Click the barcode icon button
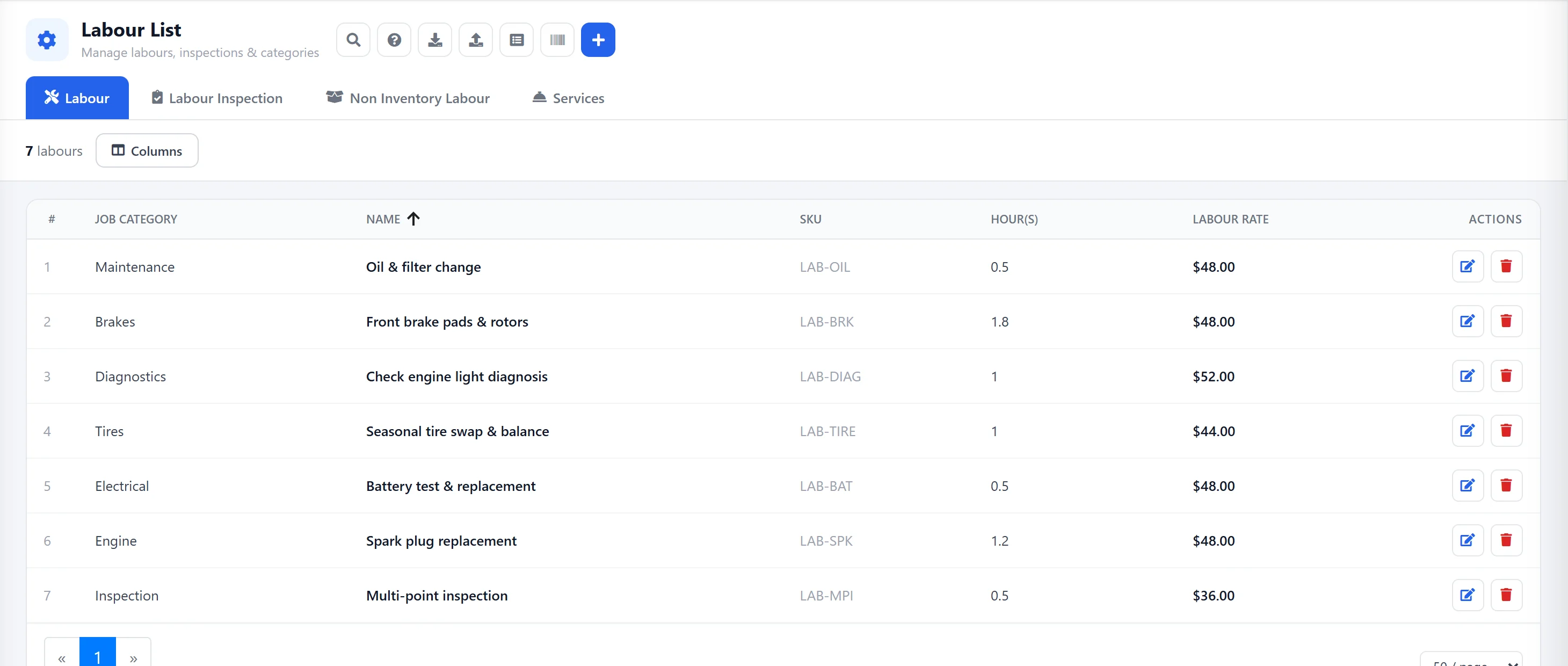Viewport: 1568px width, 666px height. click(x=557, y=40)
